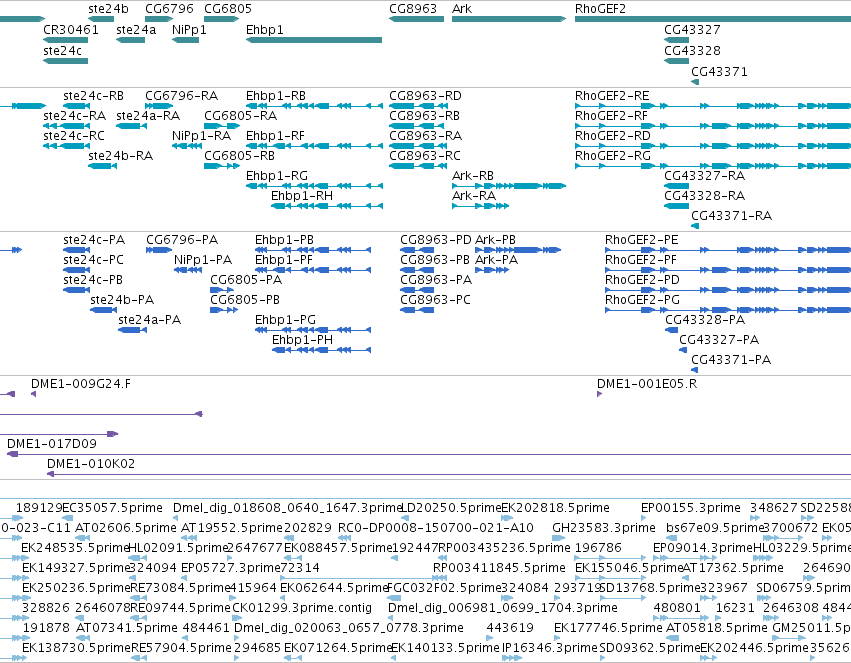Select protein ste24c-PA

[94, 240]
